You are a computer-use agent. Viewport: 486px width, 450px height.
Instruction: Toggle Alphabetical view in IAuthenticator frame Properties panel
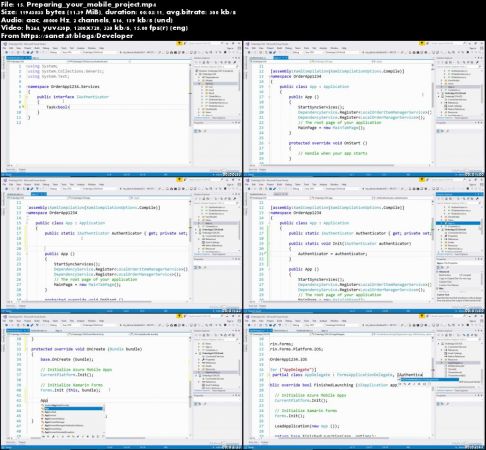(200, 131)
